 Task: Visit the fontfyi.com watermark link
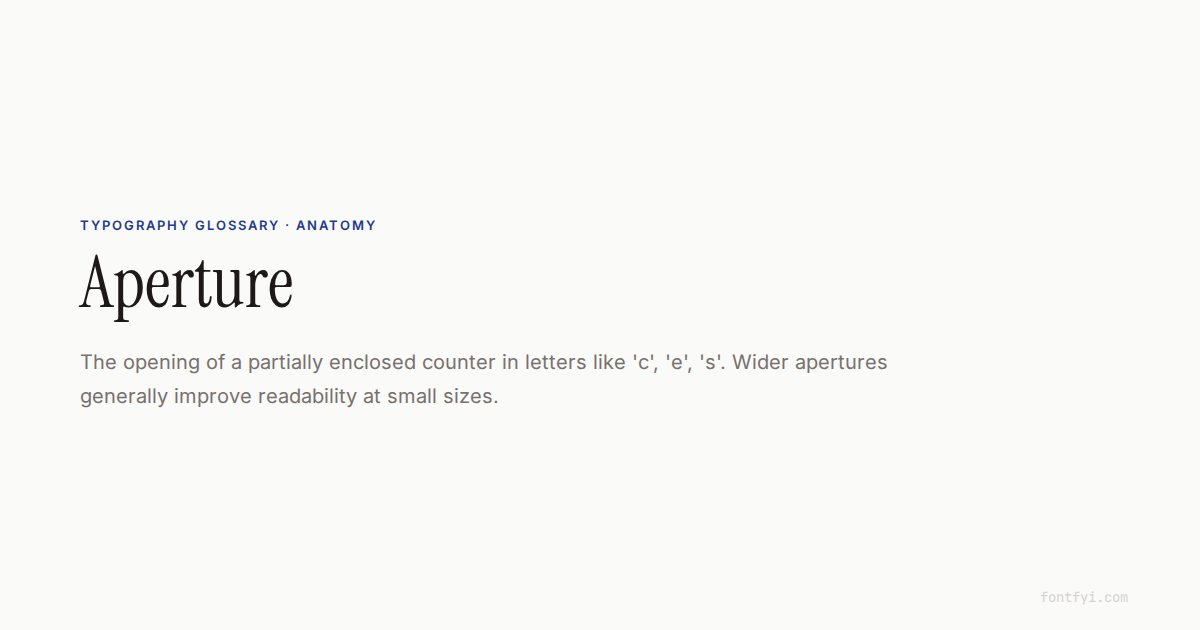(x=1084, y=598)
